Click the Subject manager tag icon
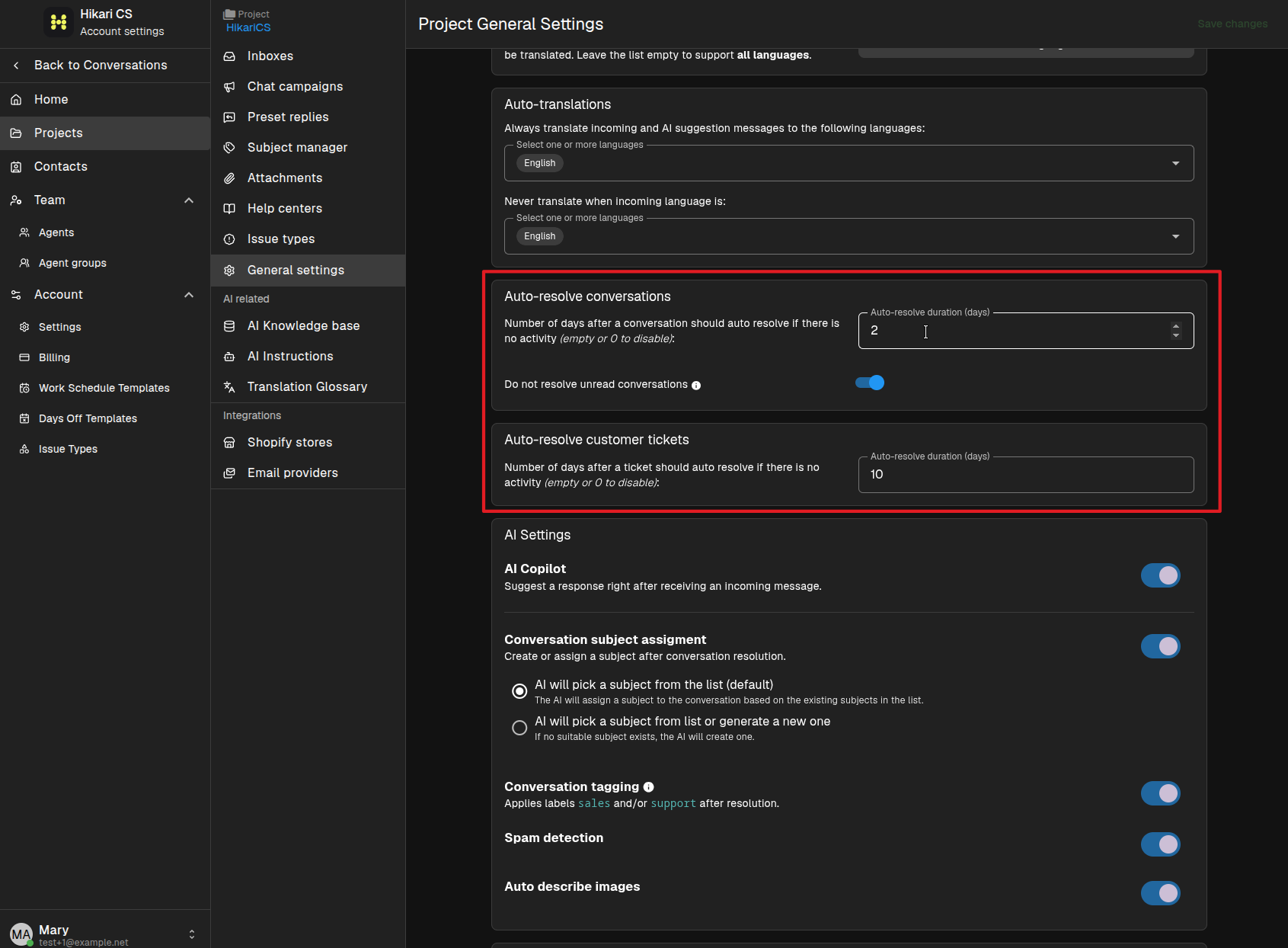Screen dimensions: 1288x948 [x=229, y=148]
